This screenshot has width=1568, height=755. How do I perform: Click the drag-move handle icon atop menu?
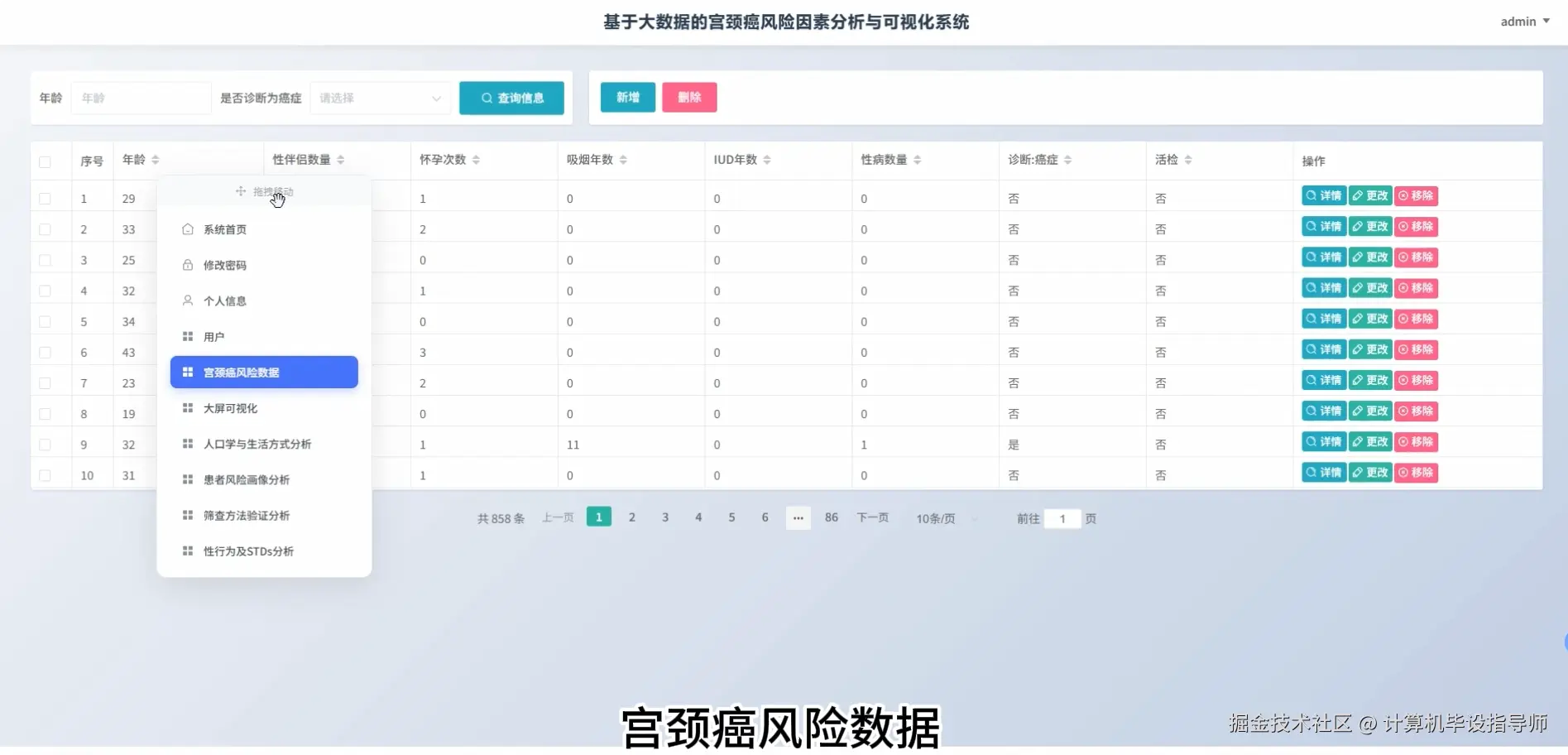[241, 191]
